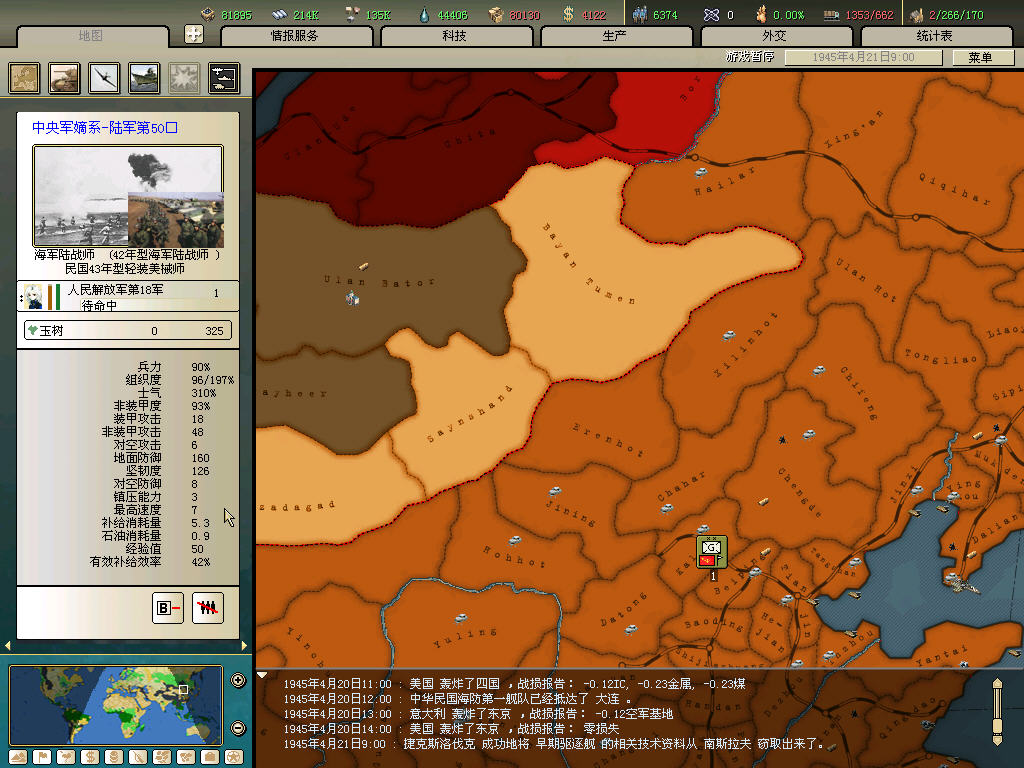The height and width of the screenshot is (768, 1024).
Task: Click the unit counter on the map
Action: tap(712, 552)
